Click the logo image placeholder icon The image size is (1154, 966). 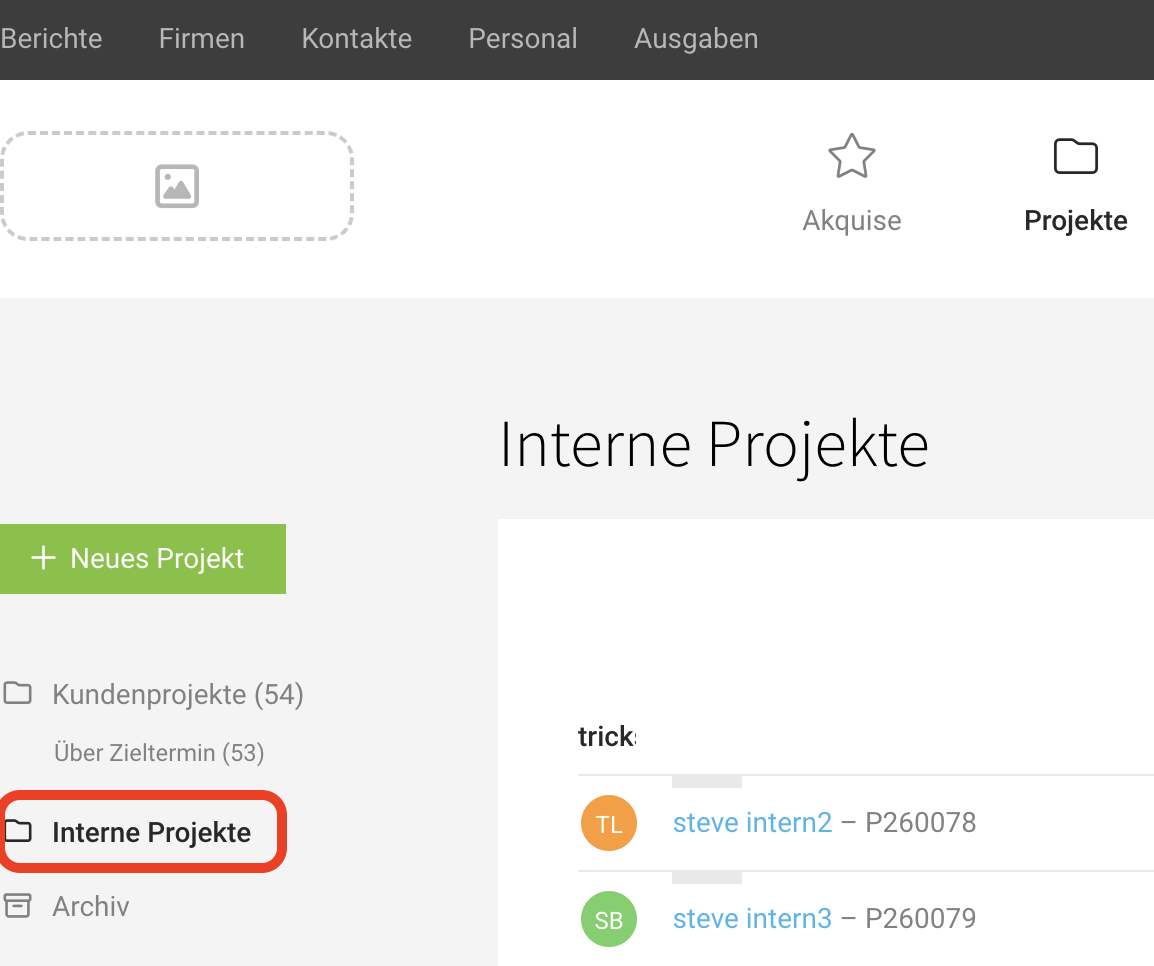tap(177, 186)
